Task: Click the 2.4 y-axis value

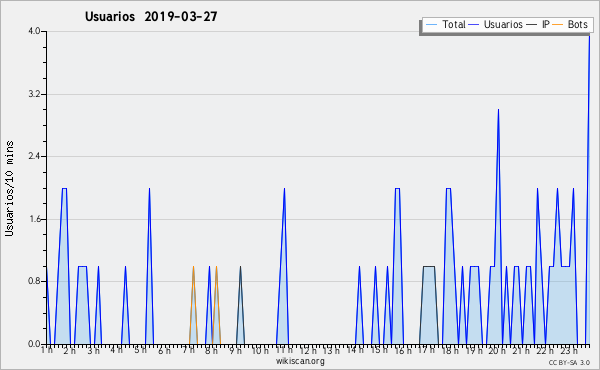Action: [34, 156]
